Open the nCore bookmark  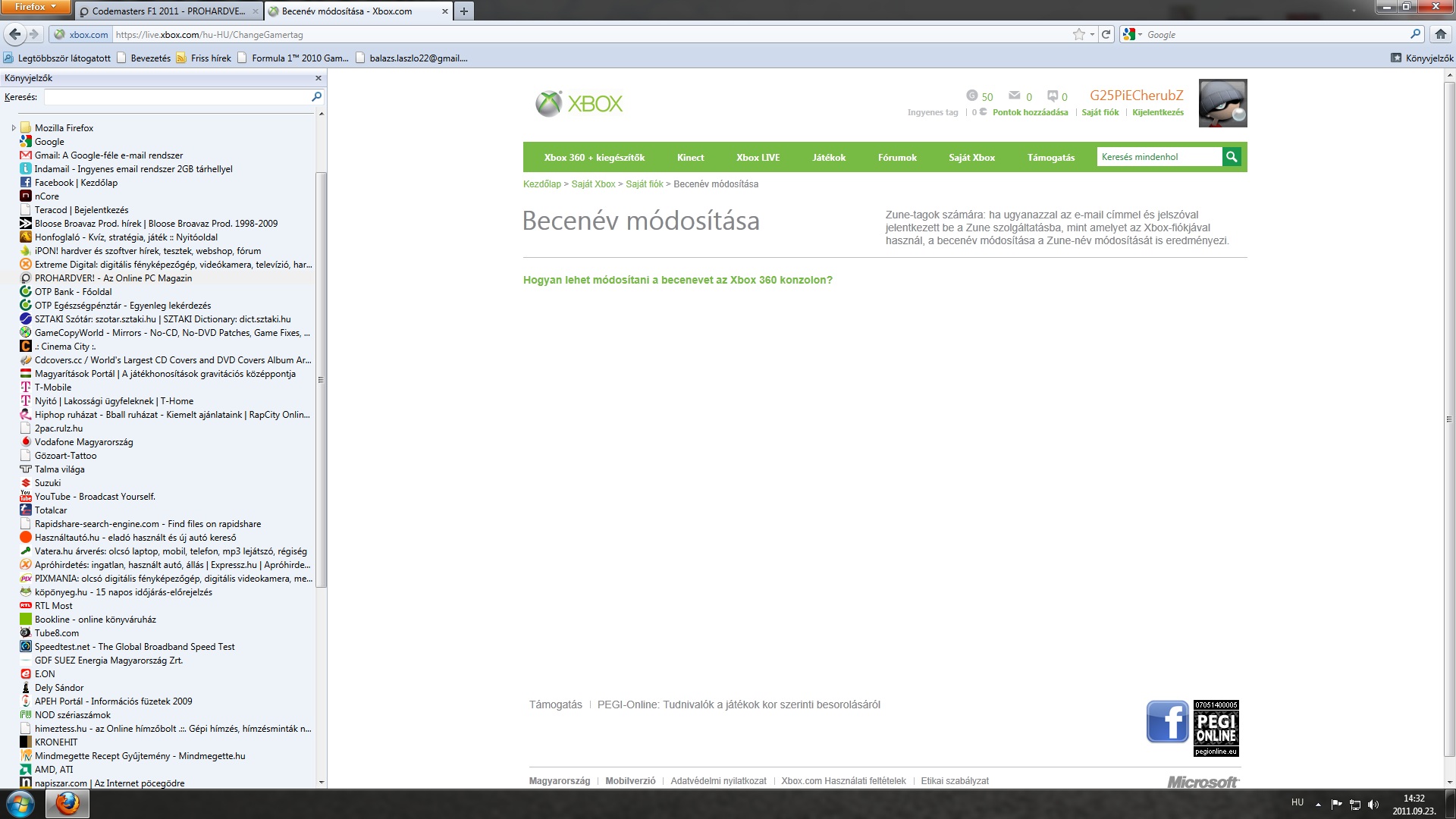[46, 196]
